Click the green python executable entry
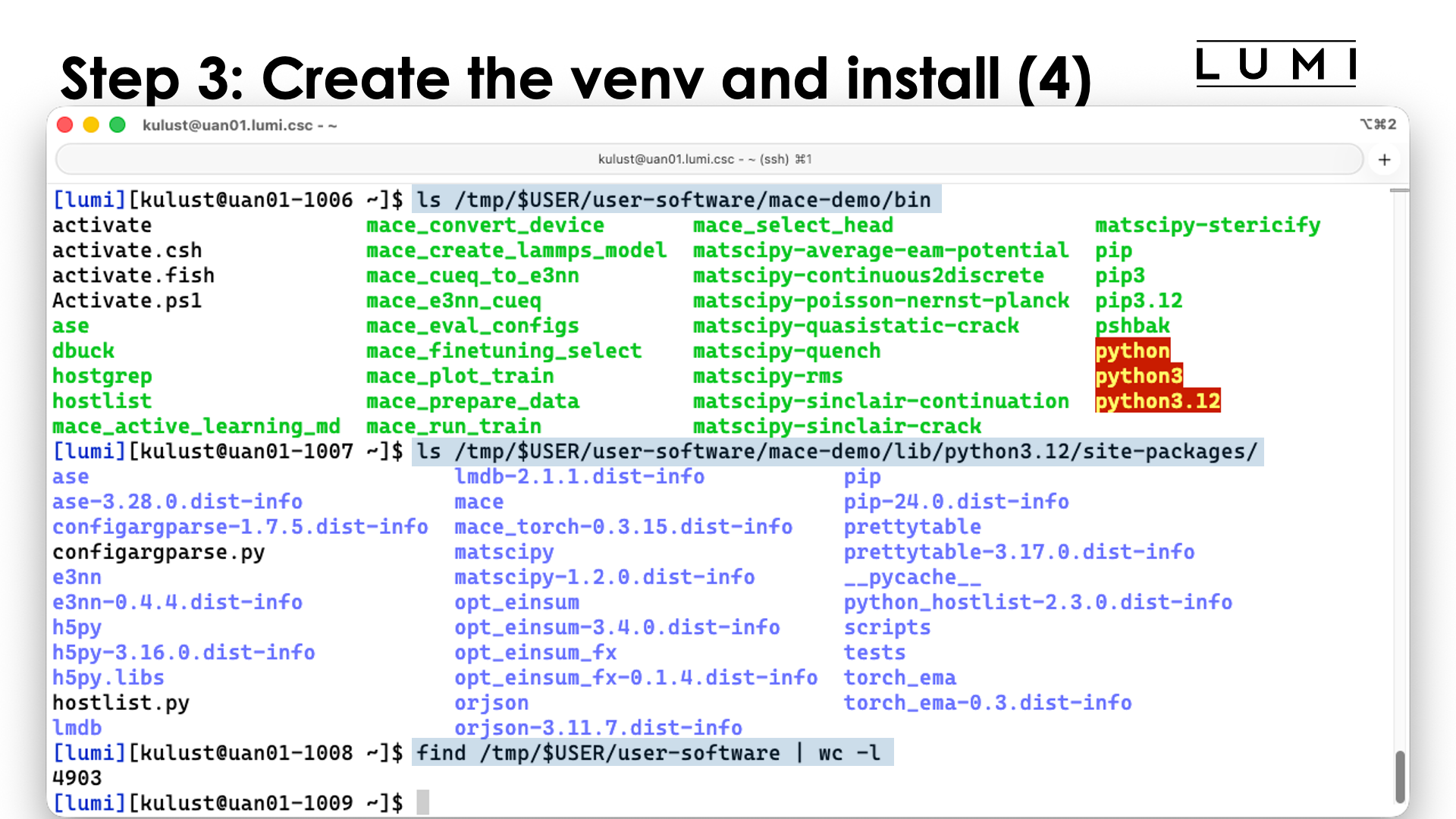 (x=1131, y=350)
